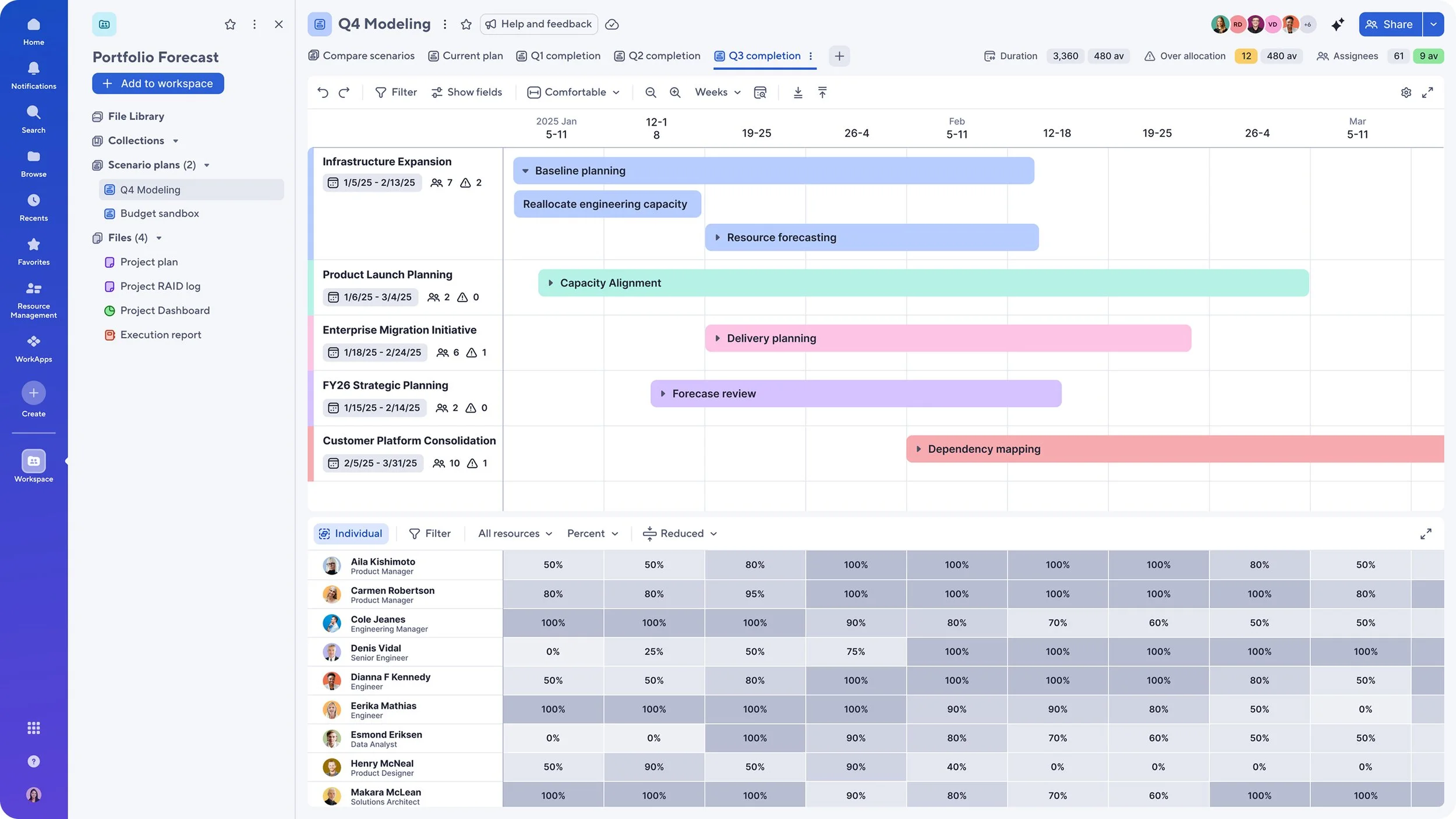This screenshot has height=819, width=1456.
Task: Click the undo arrow icon
Action: [323, 92]
